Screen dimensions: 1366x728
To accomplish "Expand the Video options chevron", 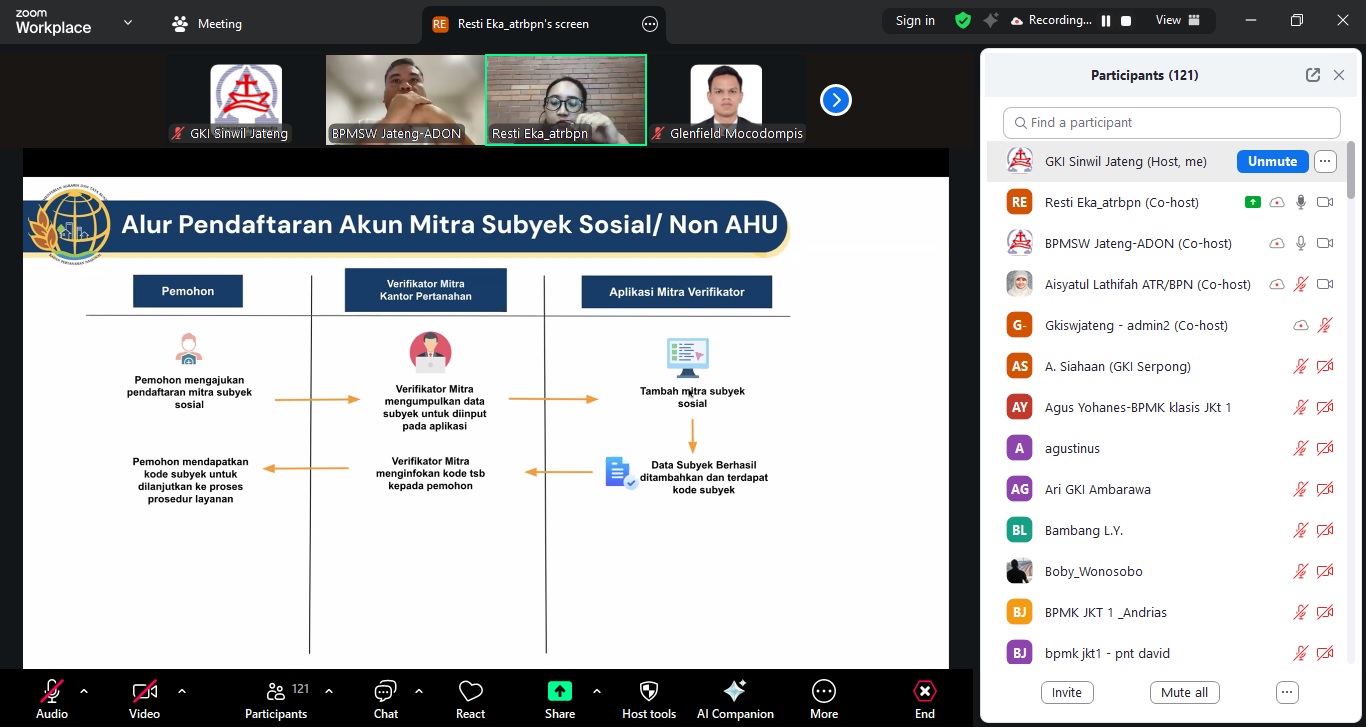I will pyautogui.click(x=181, y=691).
